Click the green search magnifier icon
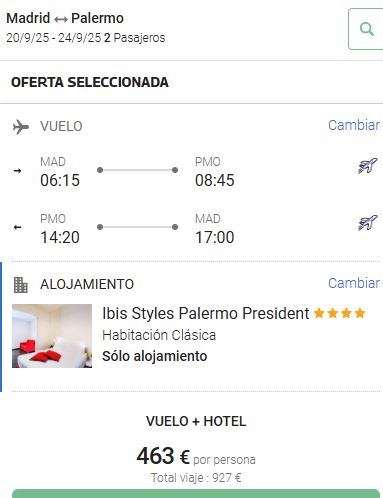Screen dimensions: 383x498 coord(367,29)
